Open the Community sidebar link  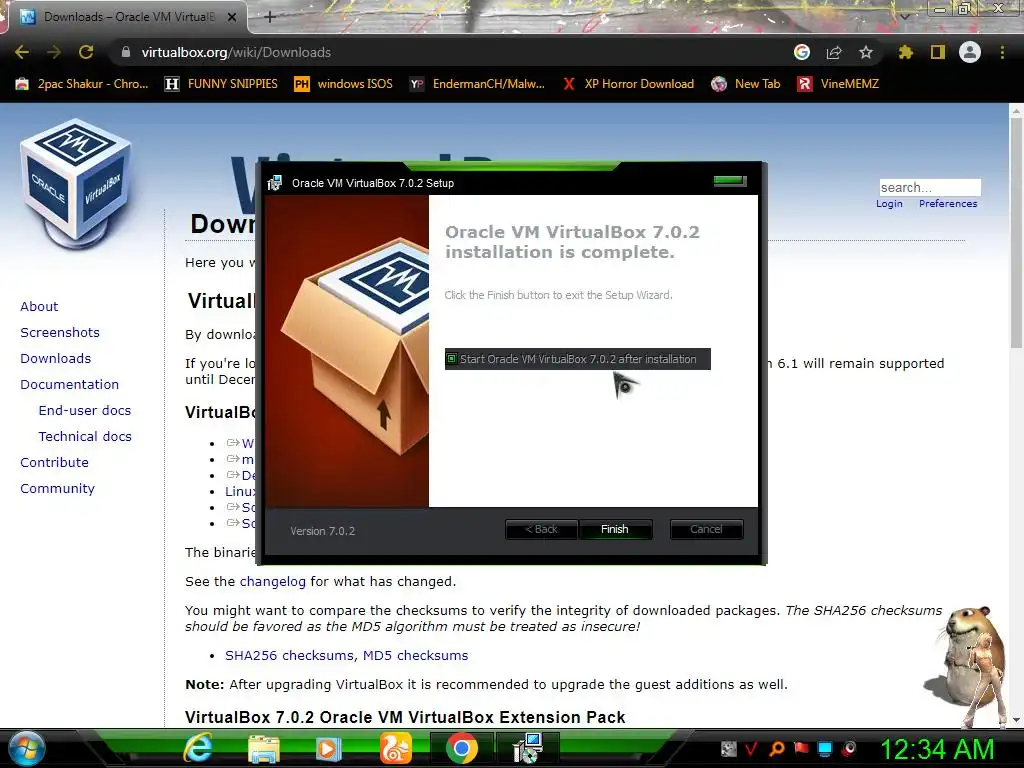click(x=57, y=488)
